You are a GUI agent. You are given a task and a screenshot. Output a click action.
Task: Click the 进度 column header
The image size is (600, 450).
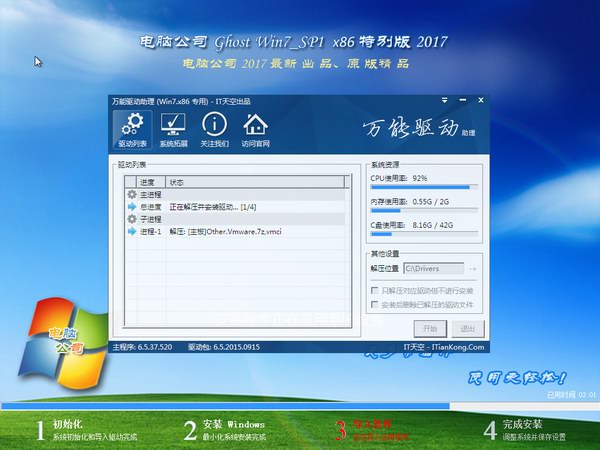151,182
